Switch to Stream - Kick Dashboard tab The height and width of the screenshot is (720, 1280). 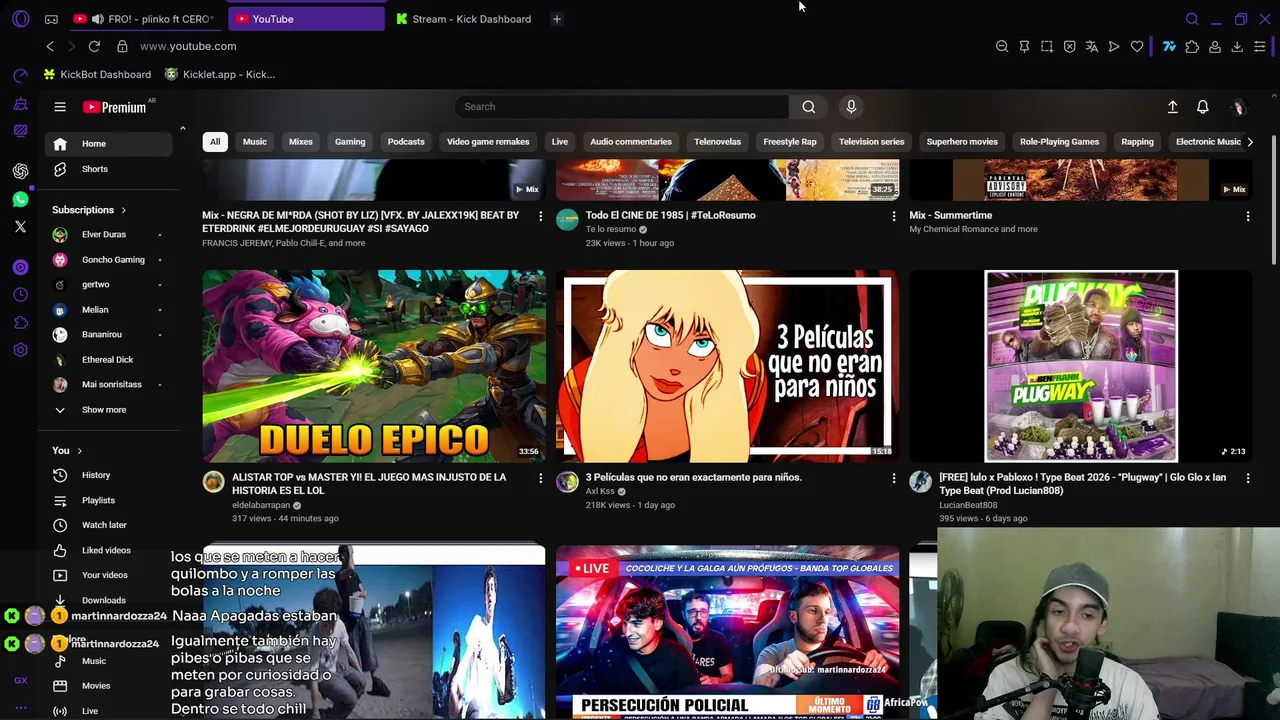point(463,19)
